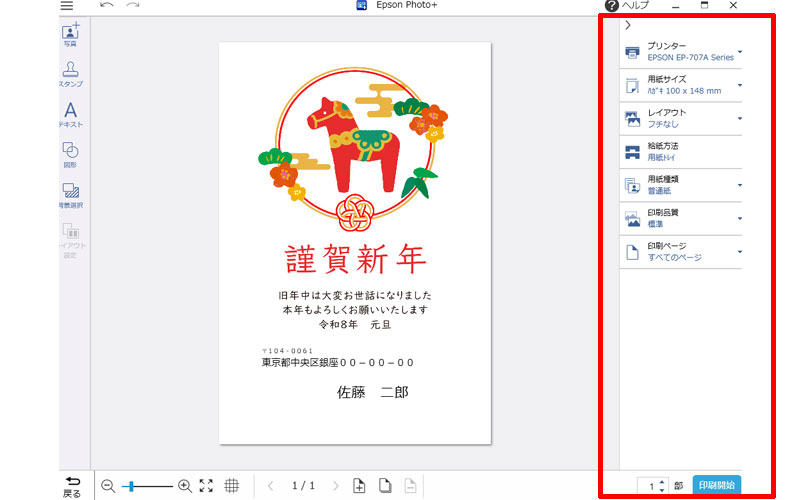Select the Stamp (スタンプ) tool
This screenshot has width=800, height=500.
(70, 74)
